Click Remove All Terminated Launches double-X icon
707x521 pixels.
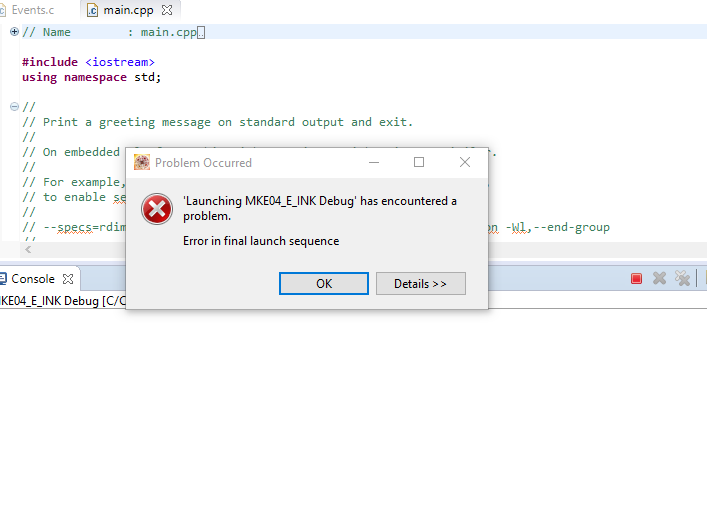point(683,278)
